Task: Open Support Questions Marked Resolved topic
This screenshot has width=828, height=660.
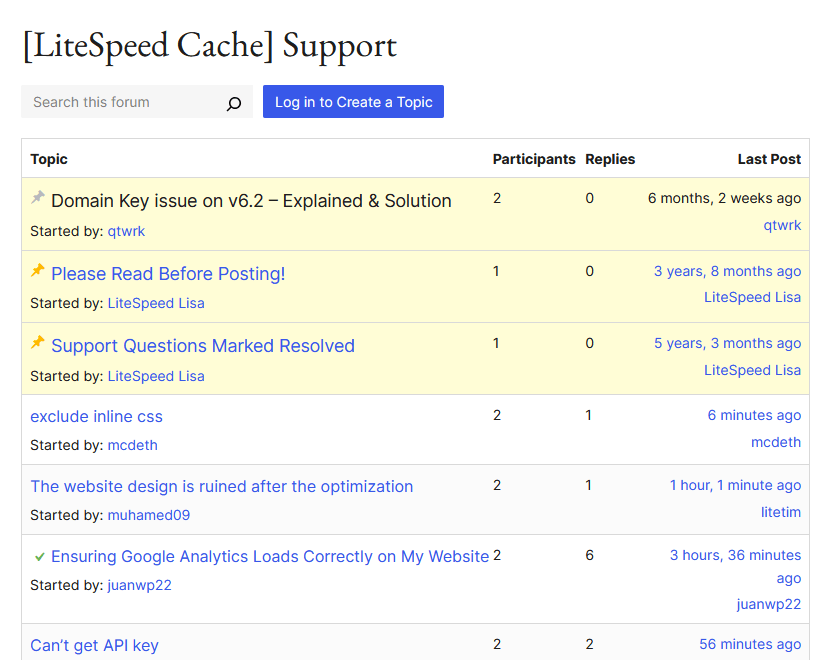Action: point(203,346)
